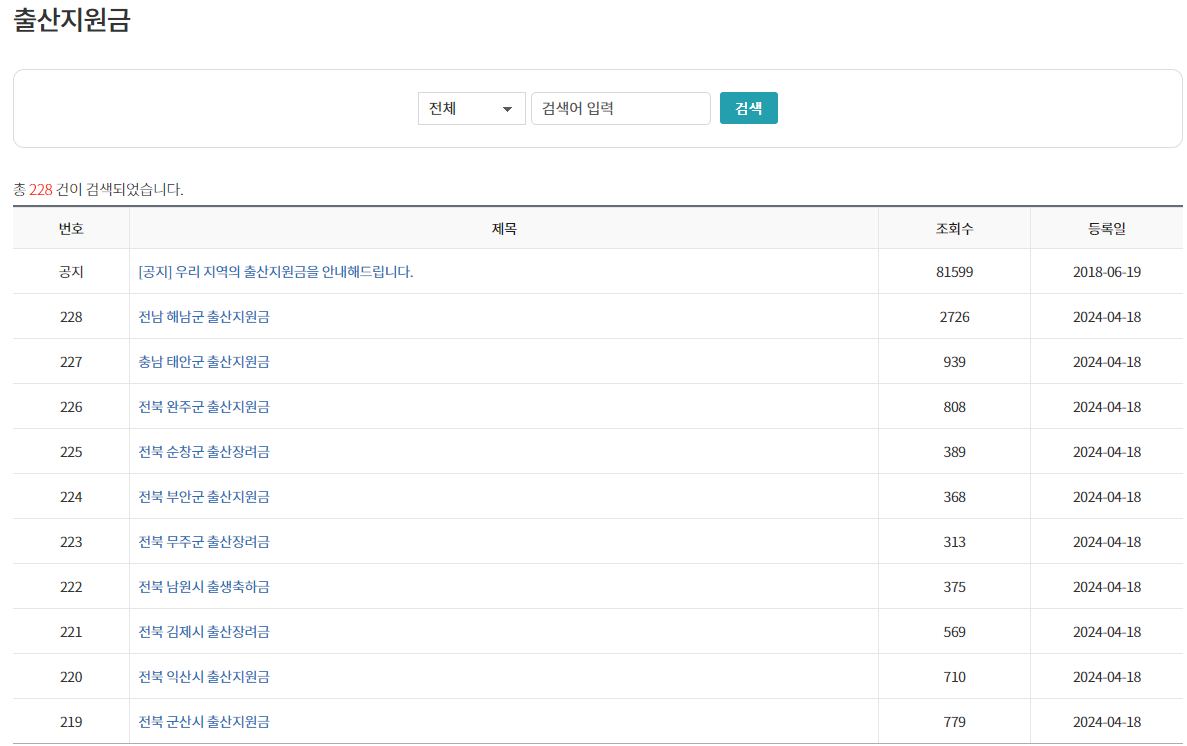Click the view count 368
The height and width of the screenshot is (746, 1187).
point(955,497)
